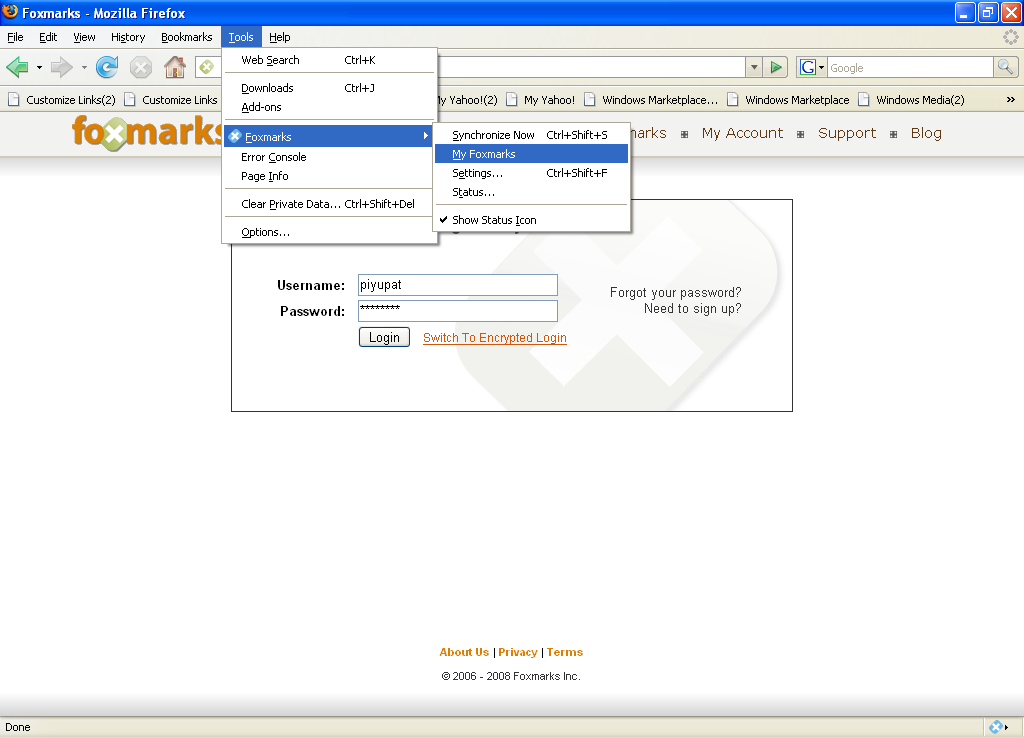Viewport: 1024px width, 738px height.
Task: Open the Home page icon
Action: click(174, 67)
